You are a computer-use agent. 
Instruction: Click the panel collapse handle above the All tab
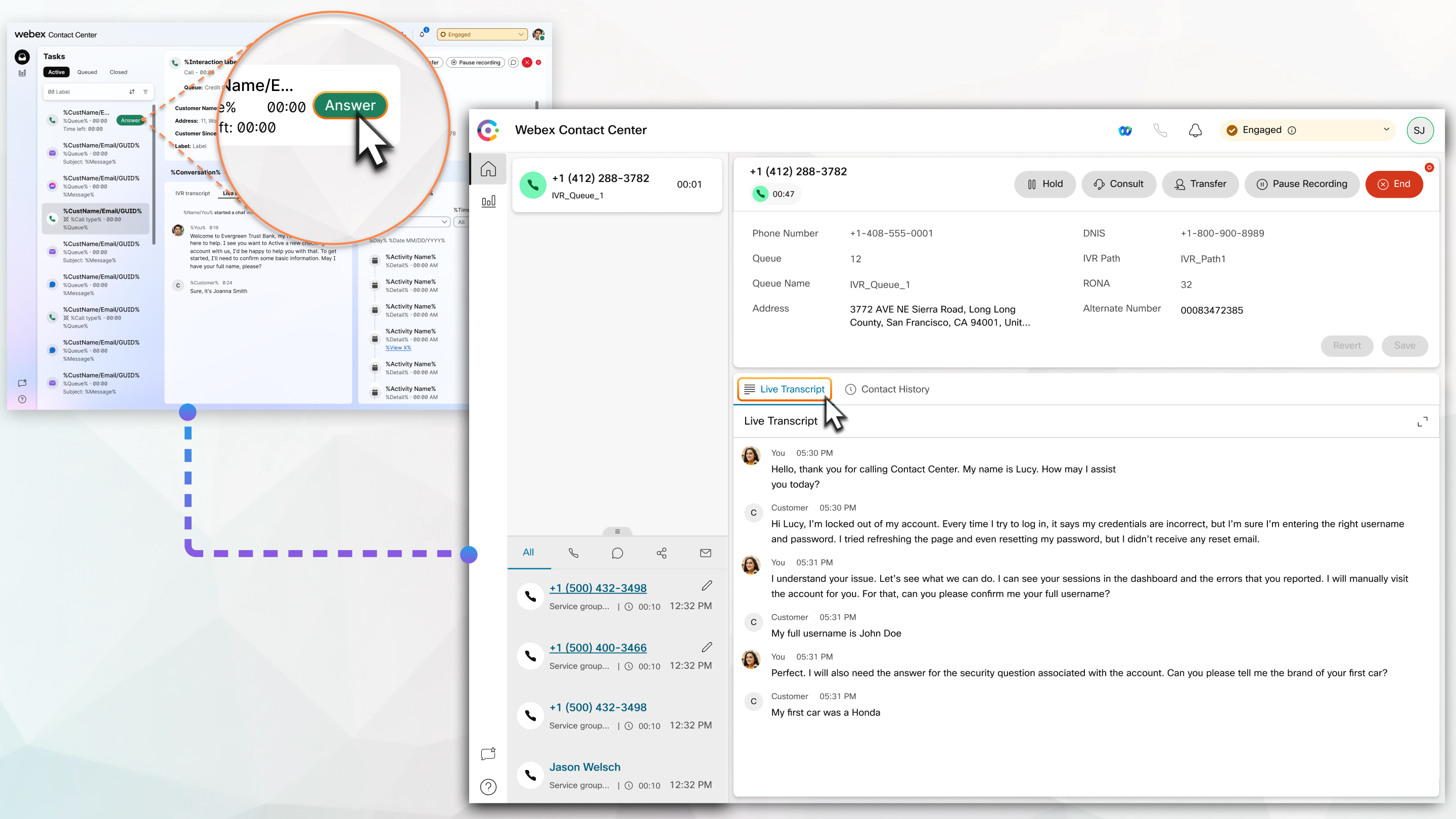click(617, 531)
